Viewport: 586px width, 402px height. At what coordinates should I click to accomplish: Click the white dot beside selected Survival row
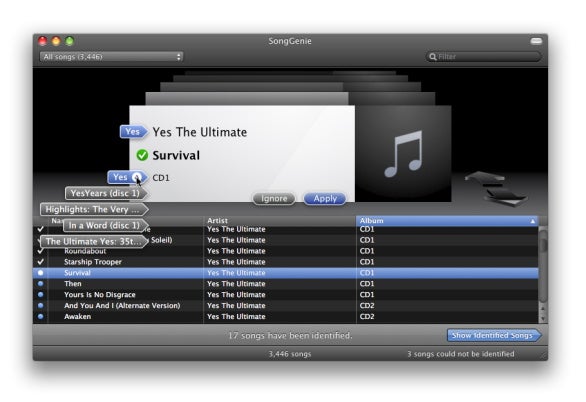40,273
